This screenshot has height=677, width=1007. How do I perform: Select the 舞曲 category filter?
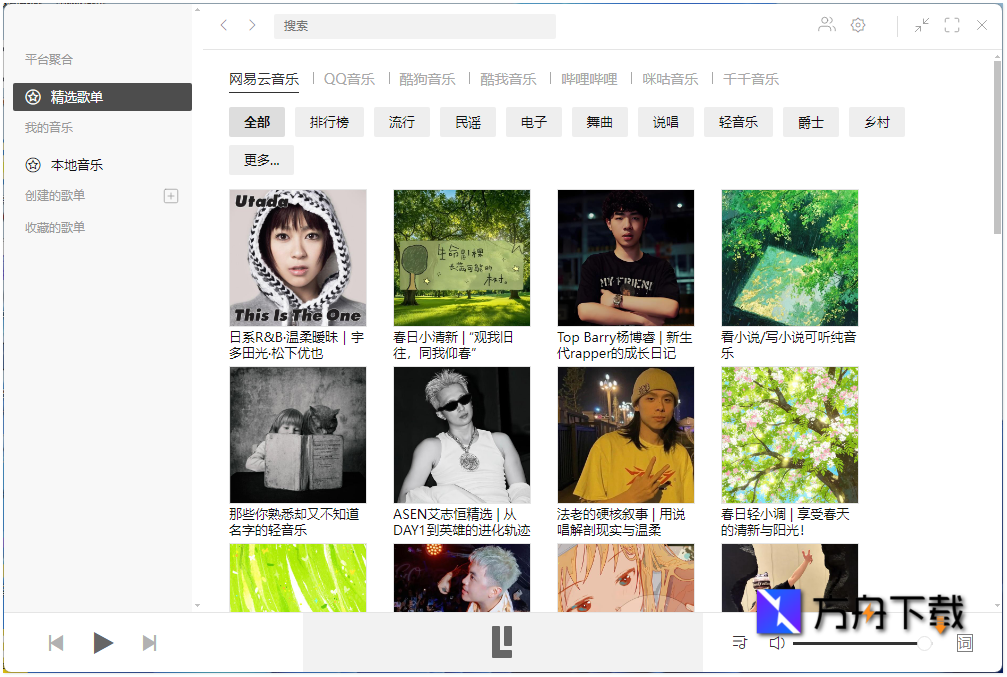coord(600,122)
